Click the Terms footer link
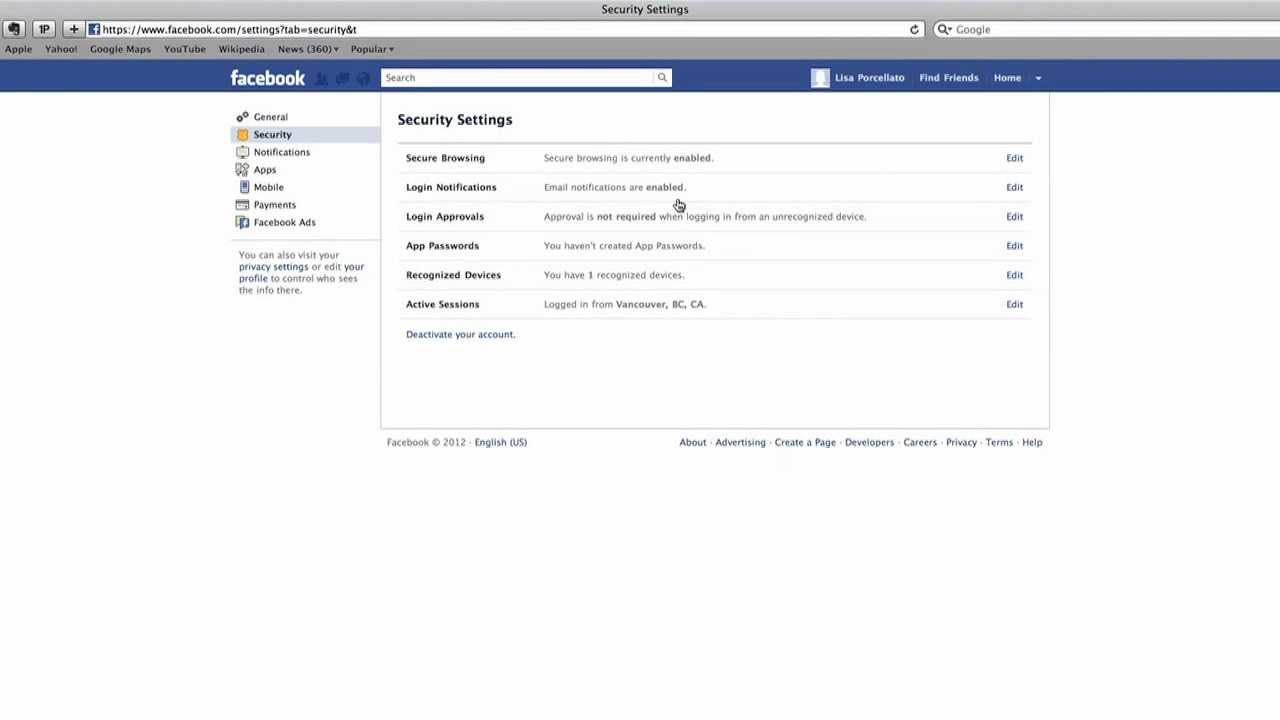Viewport: 1280px width, 720px height. 999,442
